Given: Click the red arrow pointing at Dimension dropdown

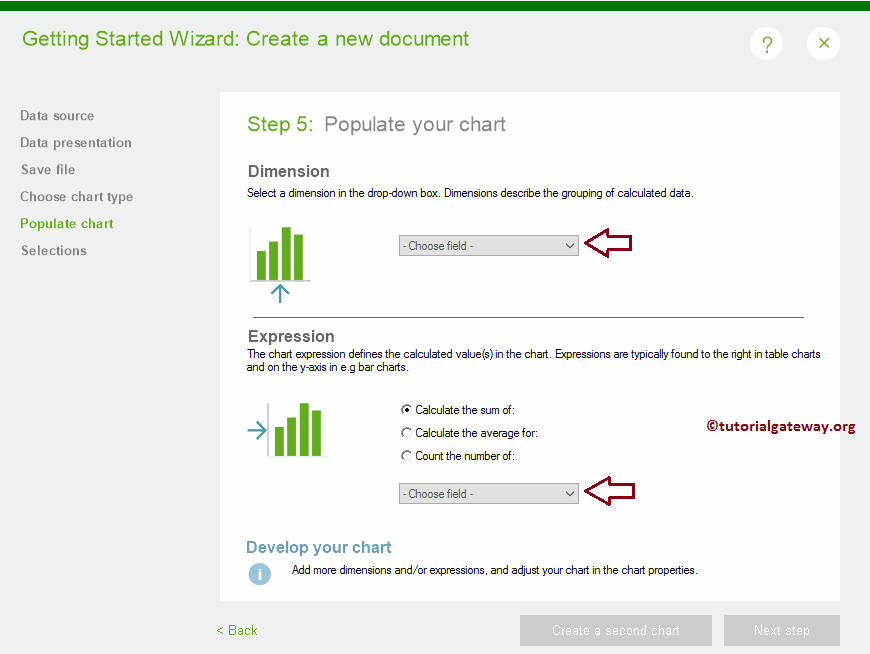Looking at the screenshot, I should (610, 244).
